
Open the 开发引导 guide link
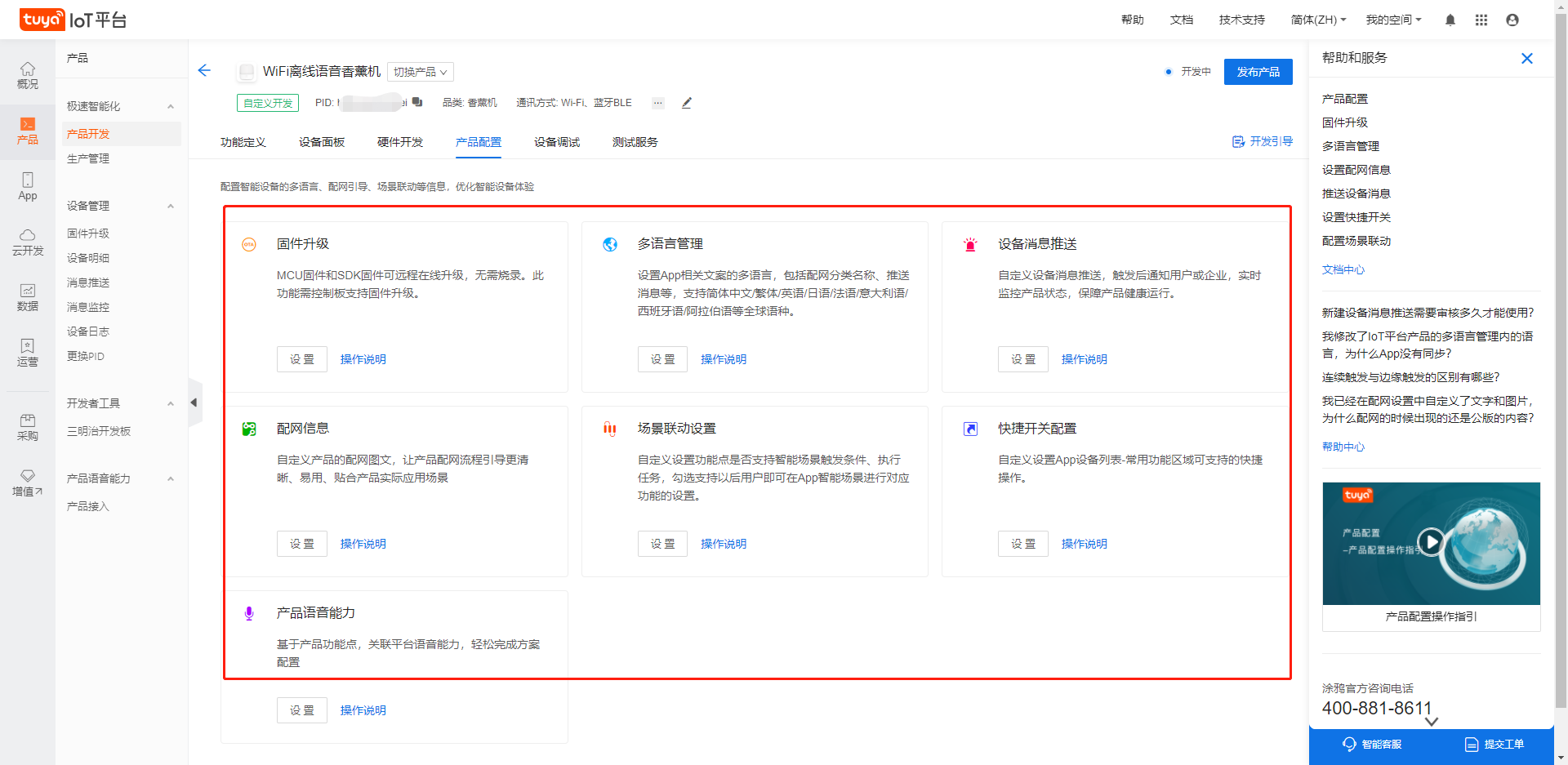pos(1263,141)
